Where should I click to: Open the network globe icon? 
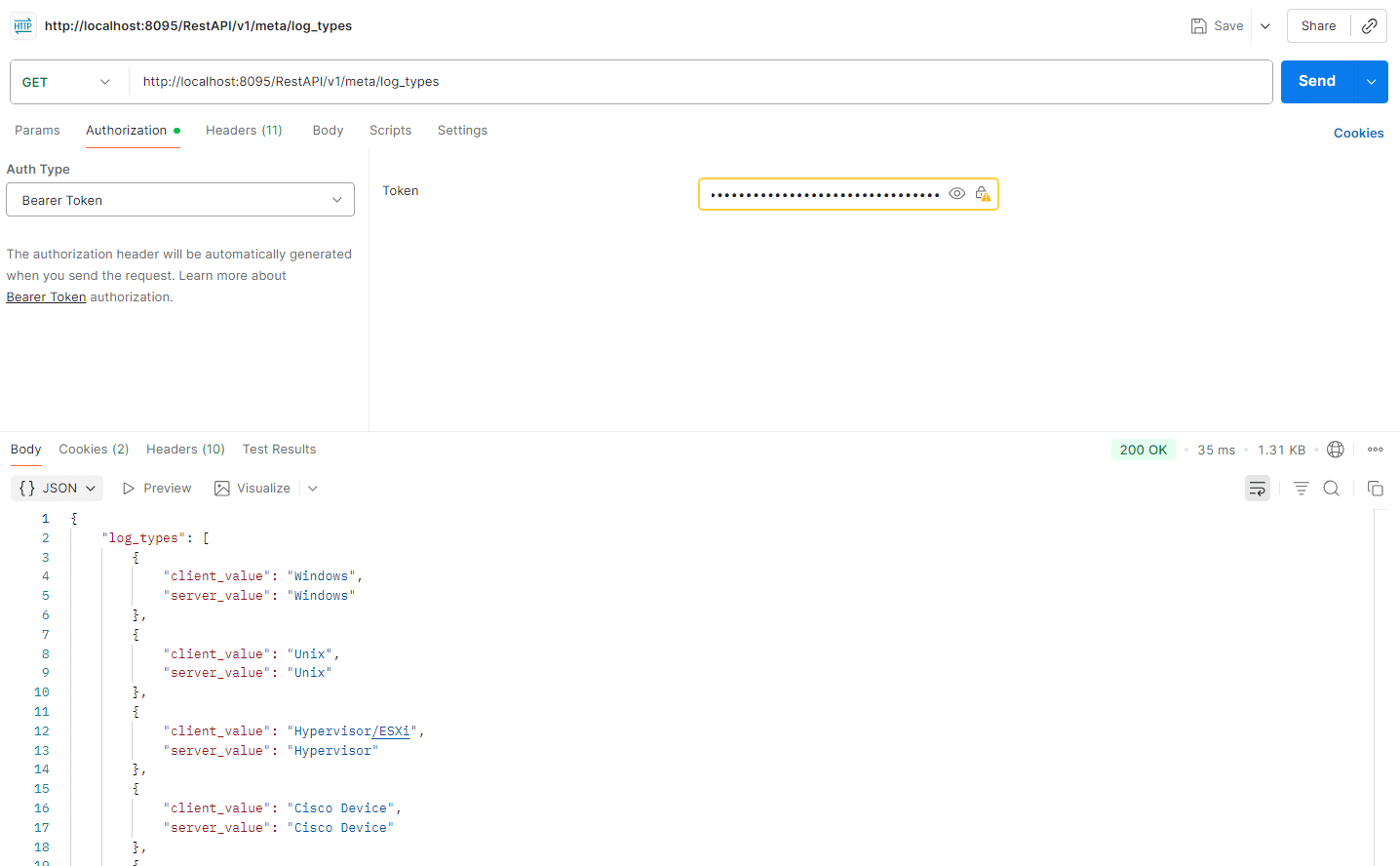tap(1336, 450)
